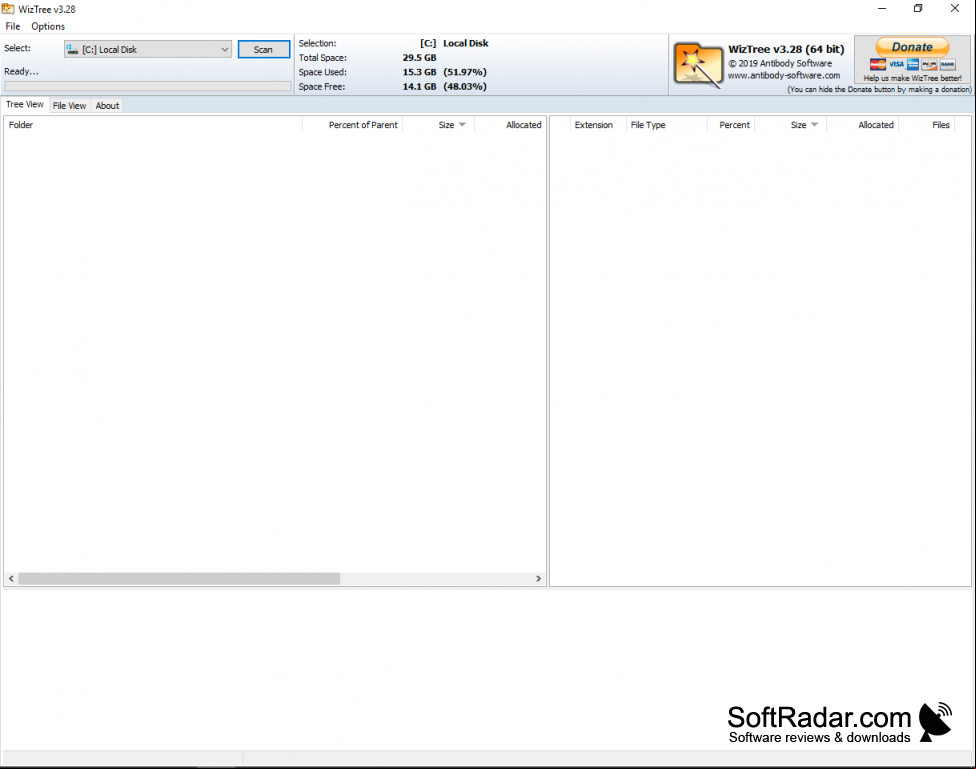Click the scrollbar right arrow in folder pane

[538, 578]
